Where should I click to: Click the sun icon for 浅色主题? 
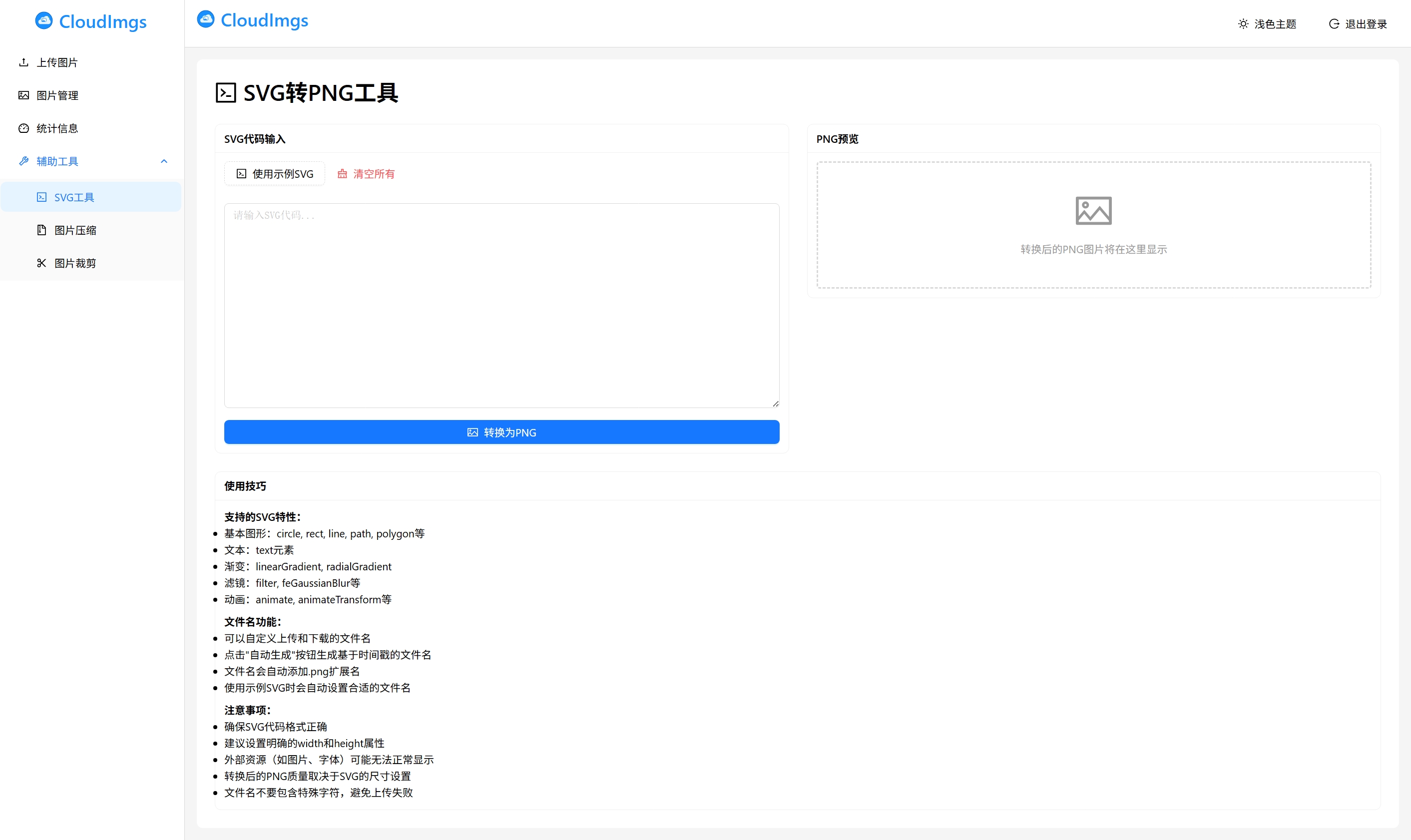tap(1243, 24)
